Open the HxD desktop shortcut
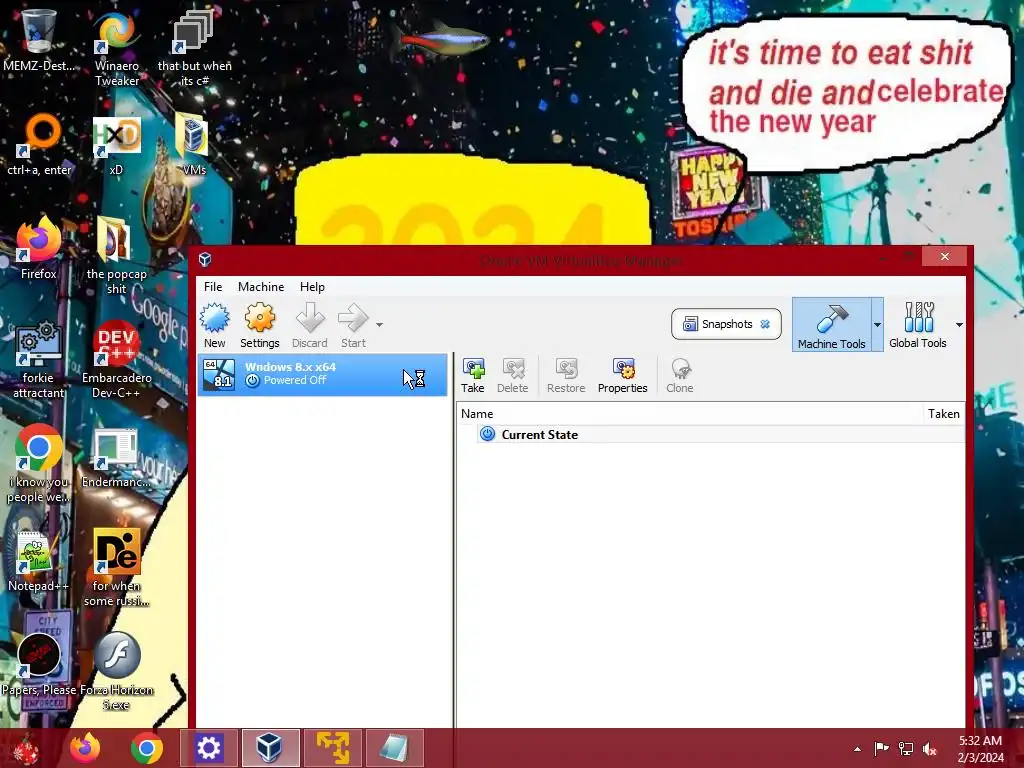The image size is (1024, 768). pos(116,145)
